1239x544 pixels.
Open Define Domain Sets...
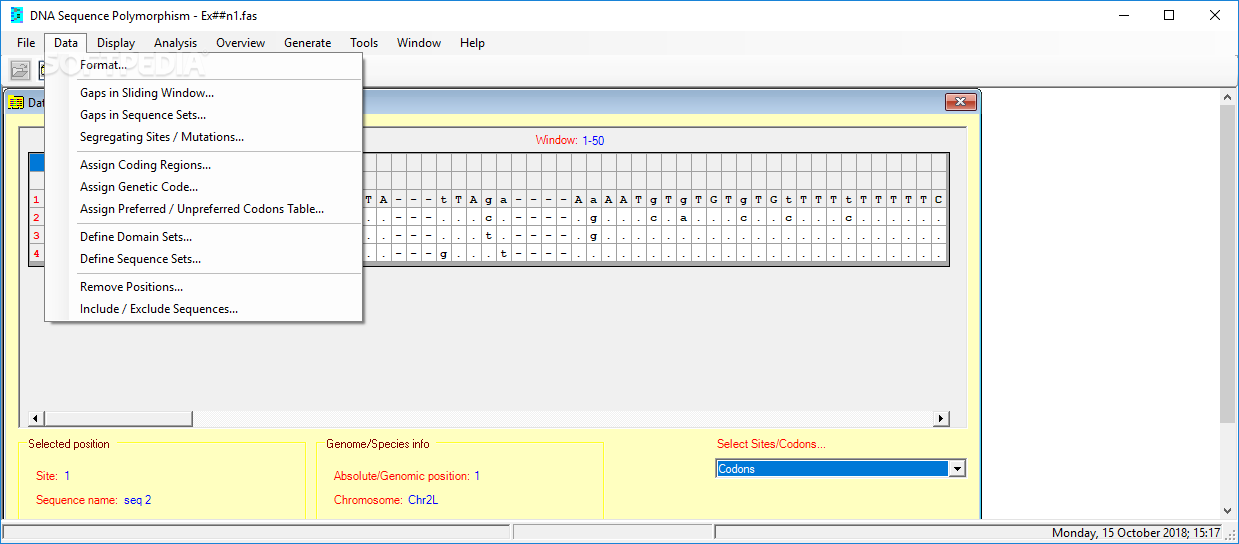click(204, 237)
